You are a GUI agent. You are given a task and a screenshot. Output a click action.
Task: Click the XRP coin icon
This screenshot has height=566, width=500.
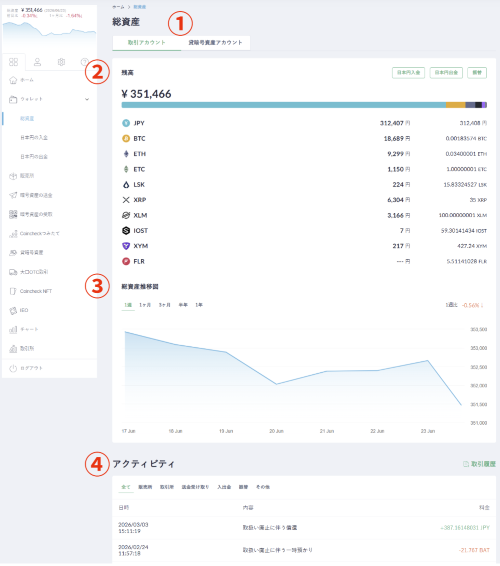[x=126, y=200]
